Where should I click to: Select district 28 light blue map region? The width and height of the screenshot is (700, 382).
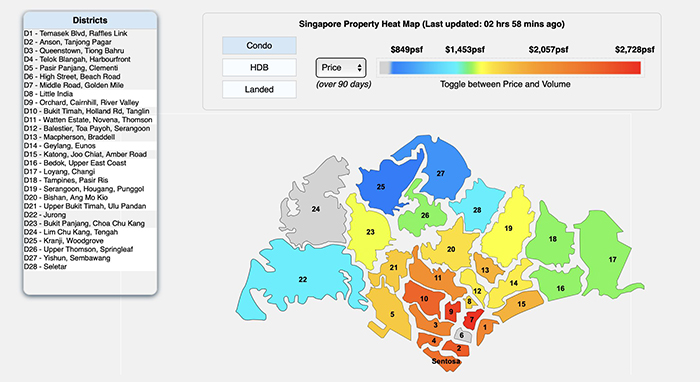477,210
